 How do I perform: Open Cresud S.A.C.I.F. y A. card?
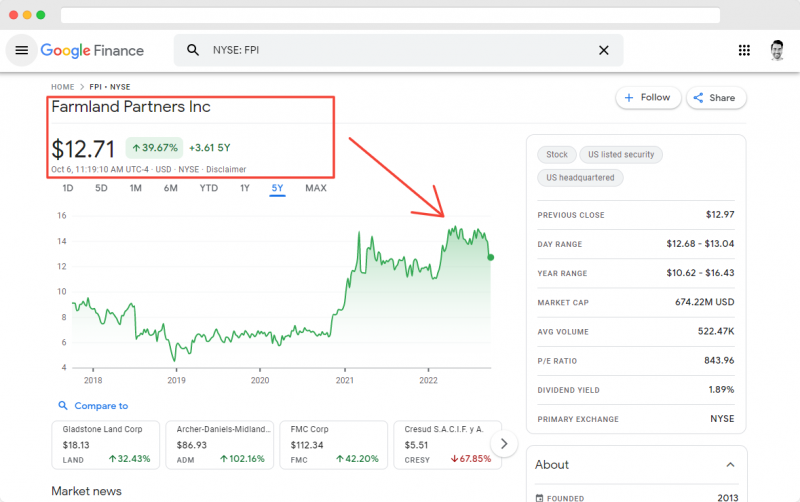click(x=447, y=444)
